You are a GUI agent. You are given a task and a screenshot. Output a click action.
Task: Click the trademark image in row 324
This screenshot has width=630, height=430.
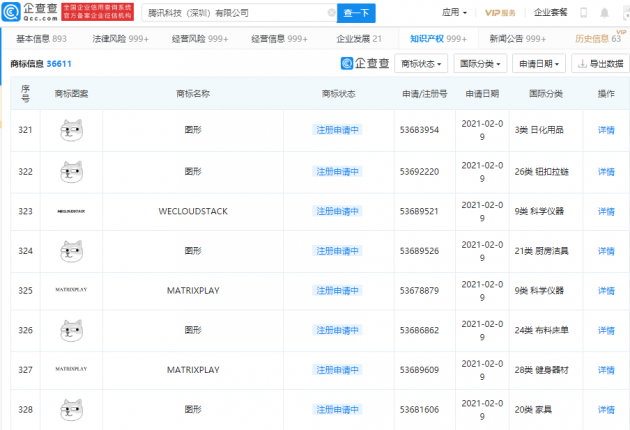71,250
